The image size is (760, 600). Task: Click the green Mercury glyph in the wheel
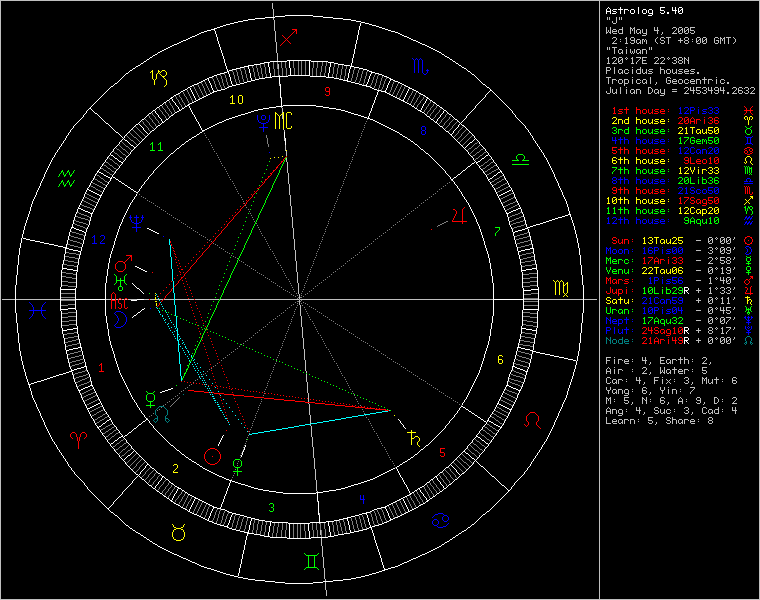click(150, 397)
